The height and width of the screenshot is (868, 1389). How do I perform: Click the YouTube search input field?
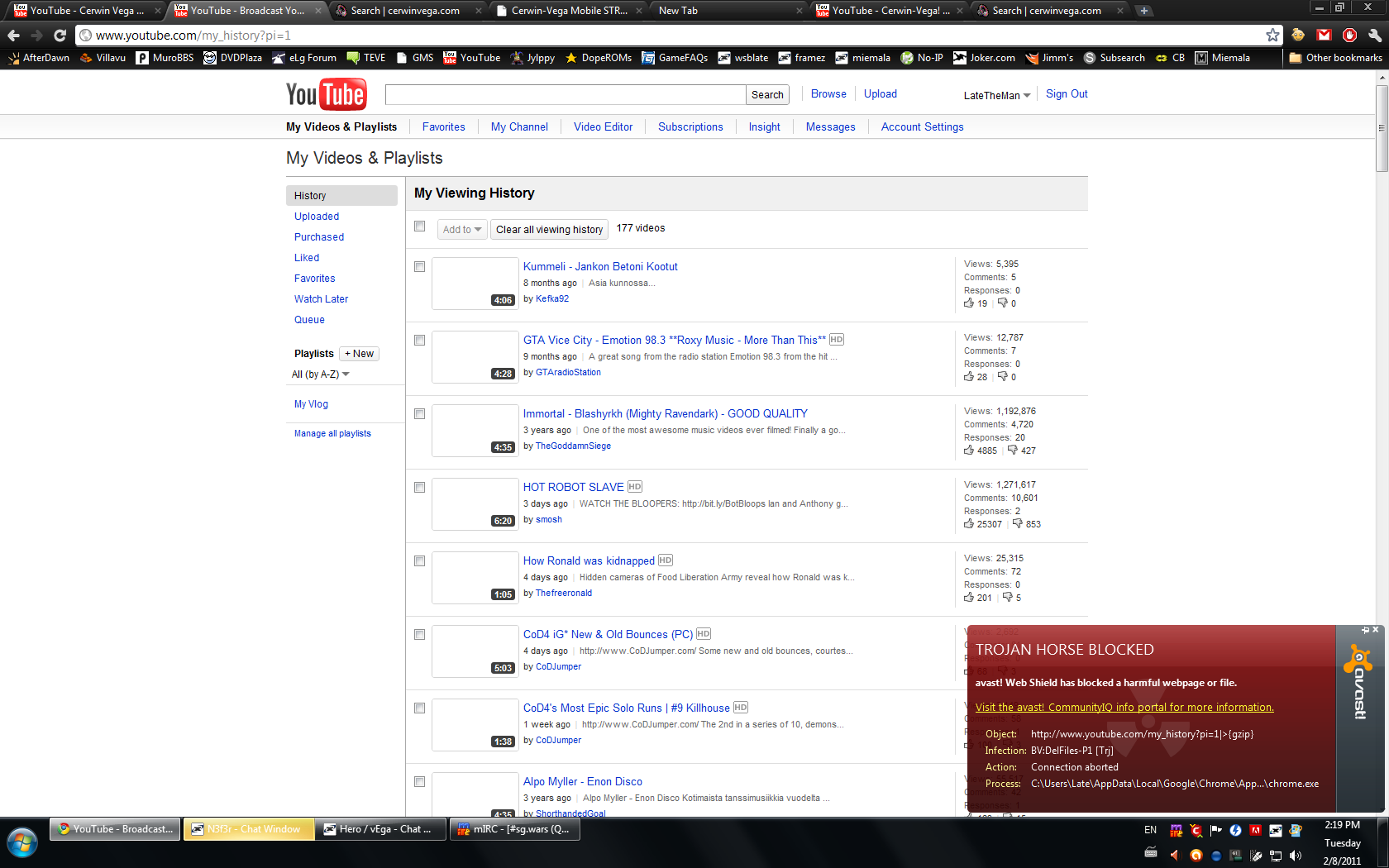click(566, 95)
